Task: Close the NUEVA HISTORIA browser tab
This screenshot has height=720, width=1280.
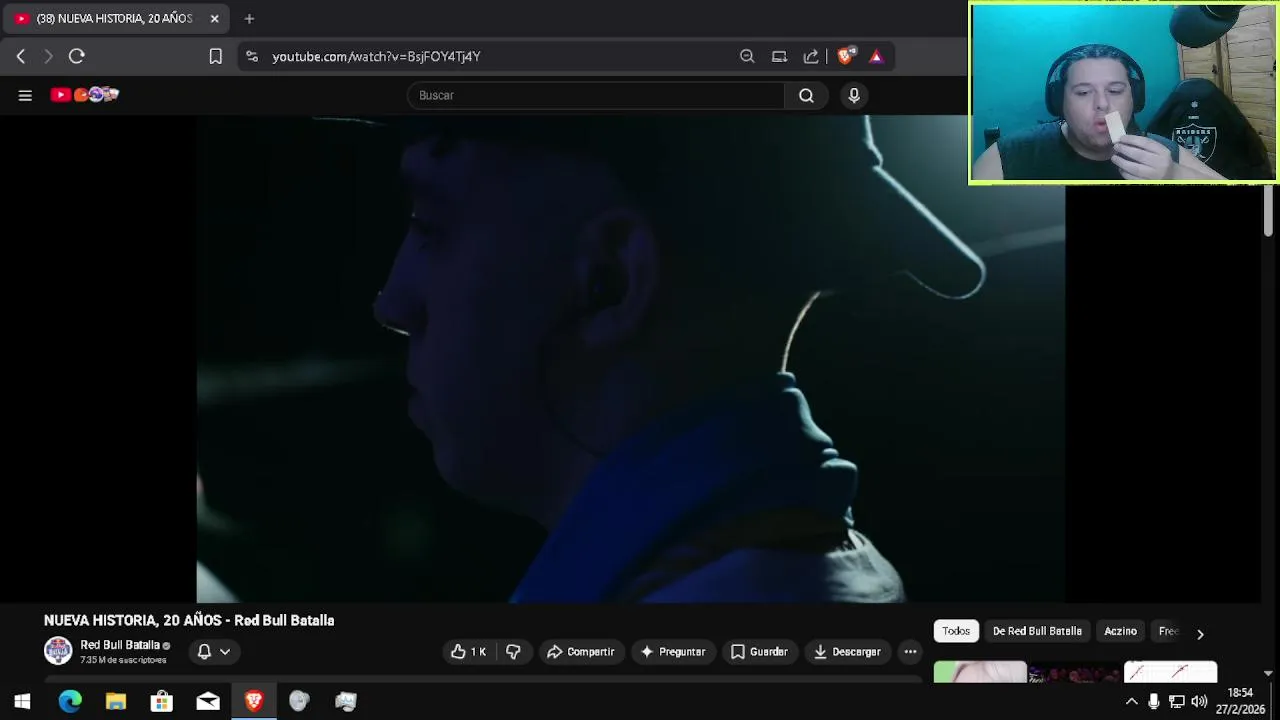Action: [214, 19]
